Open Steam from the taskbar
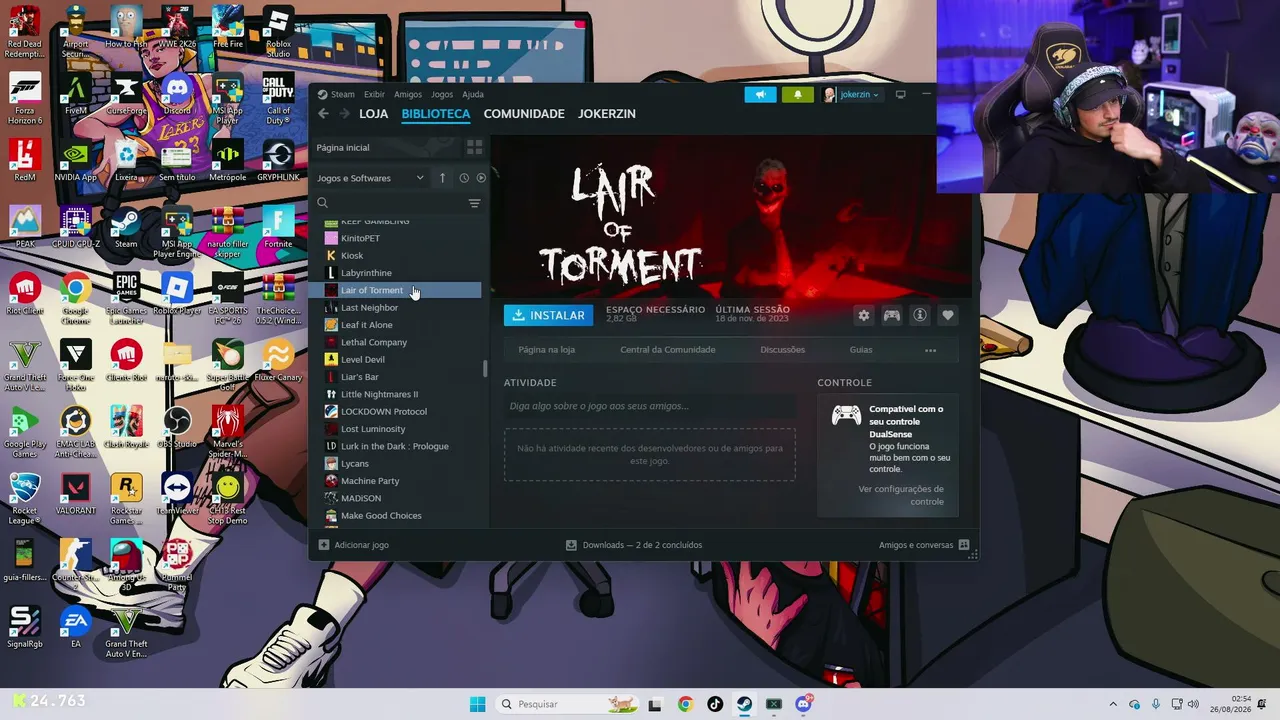Screen dimensions: 1280x720 [744, 704]
